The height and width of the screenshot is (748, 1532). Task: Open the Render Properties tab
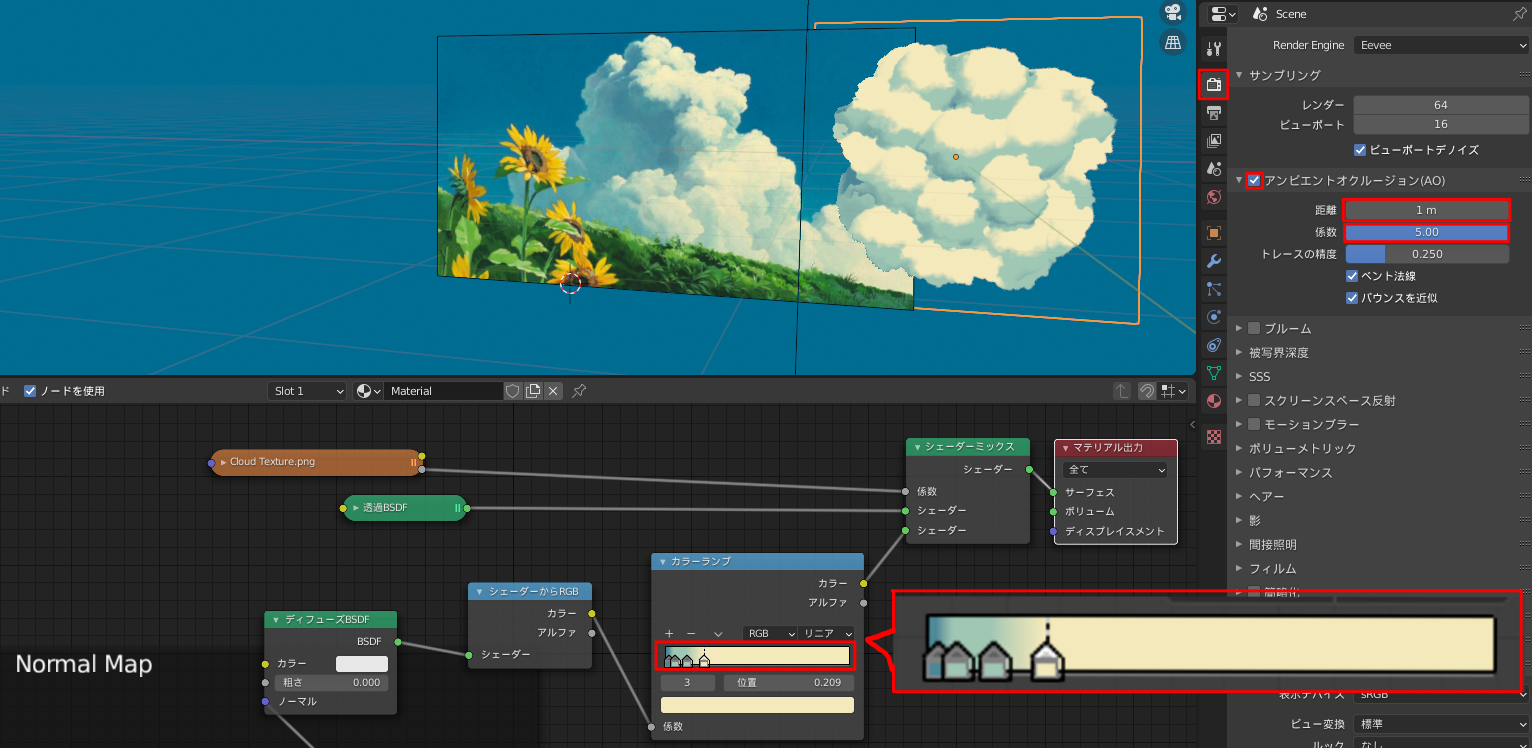click(1213, 84)
